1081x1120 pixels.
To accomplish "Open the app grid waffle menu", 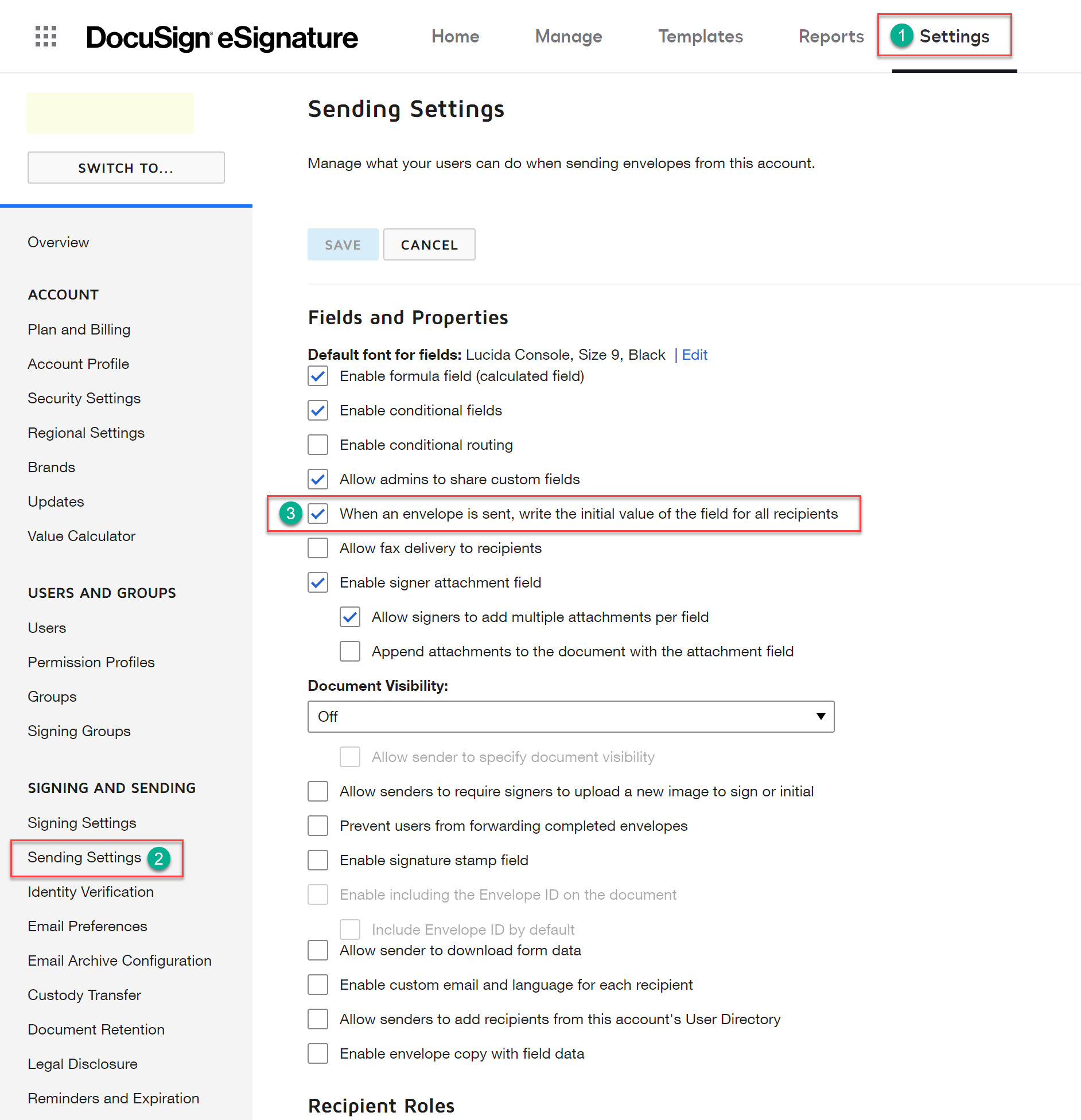I will [45, 36].
